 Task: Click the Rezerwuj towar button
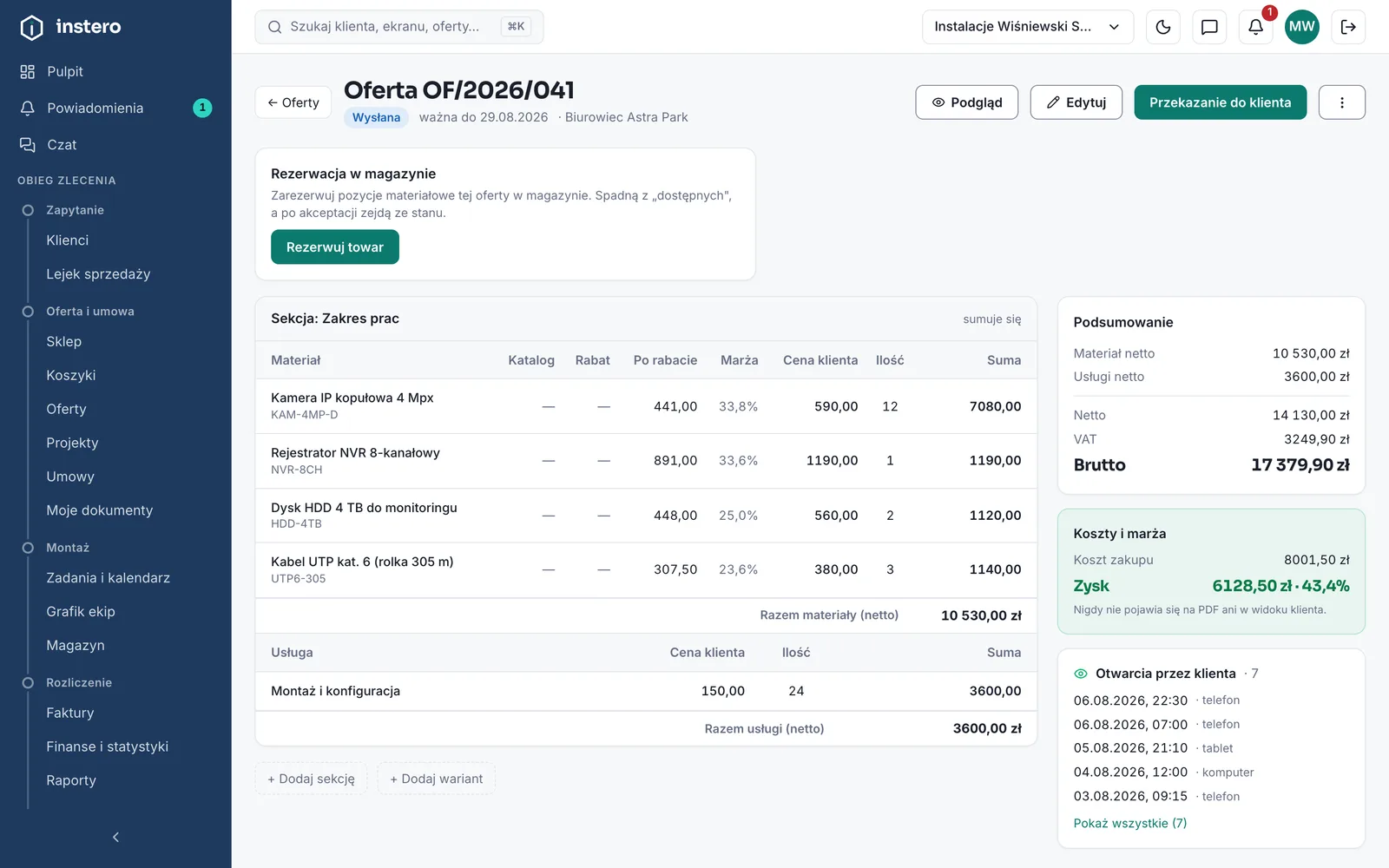pyautogui.click(x=335, y=247)
